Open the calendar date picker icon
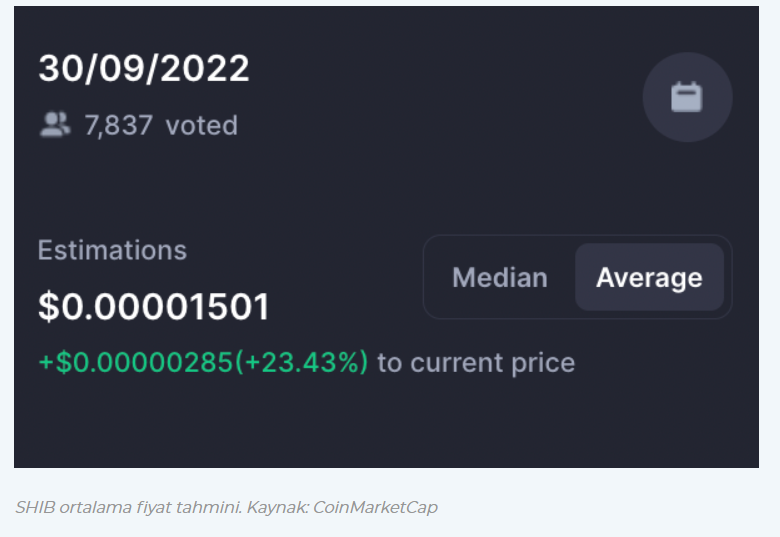The width and height of the screenshot is (780, 537). [x=687, y=97]
